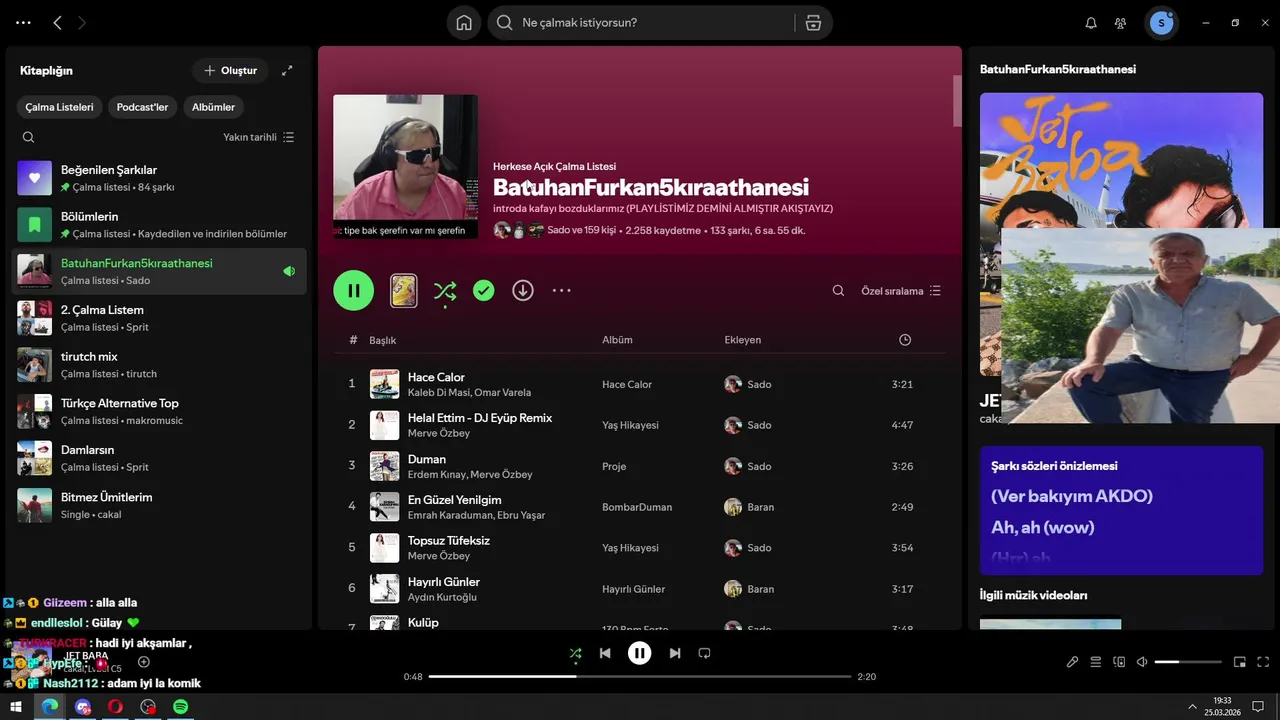Open Bitmez Ümitlerim single
1280x720 pixels.
pyautogui.click(x=159, y=505)
